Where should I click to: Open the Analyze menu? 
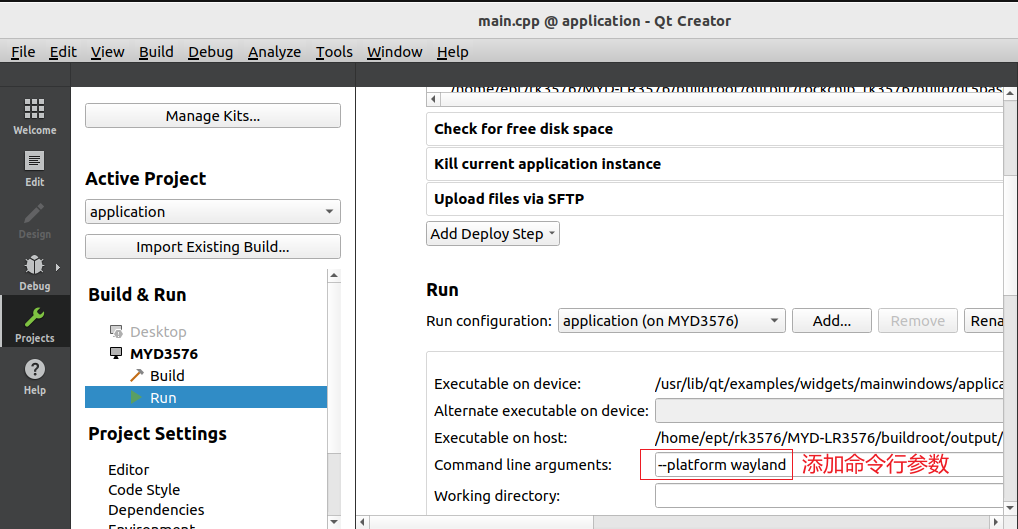click(x=274, y=52)
